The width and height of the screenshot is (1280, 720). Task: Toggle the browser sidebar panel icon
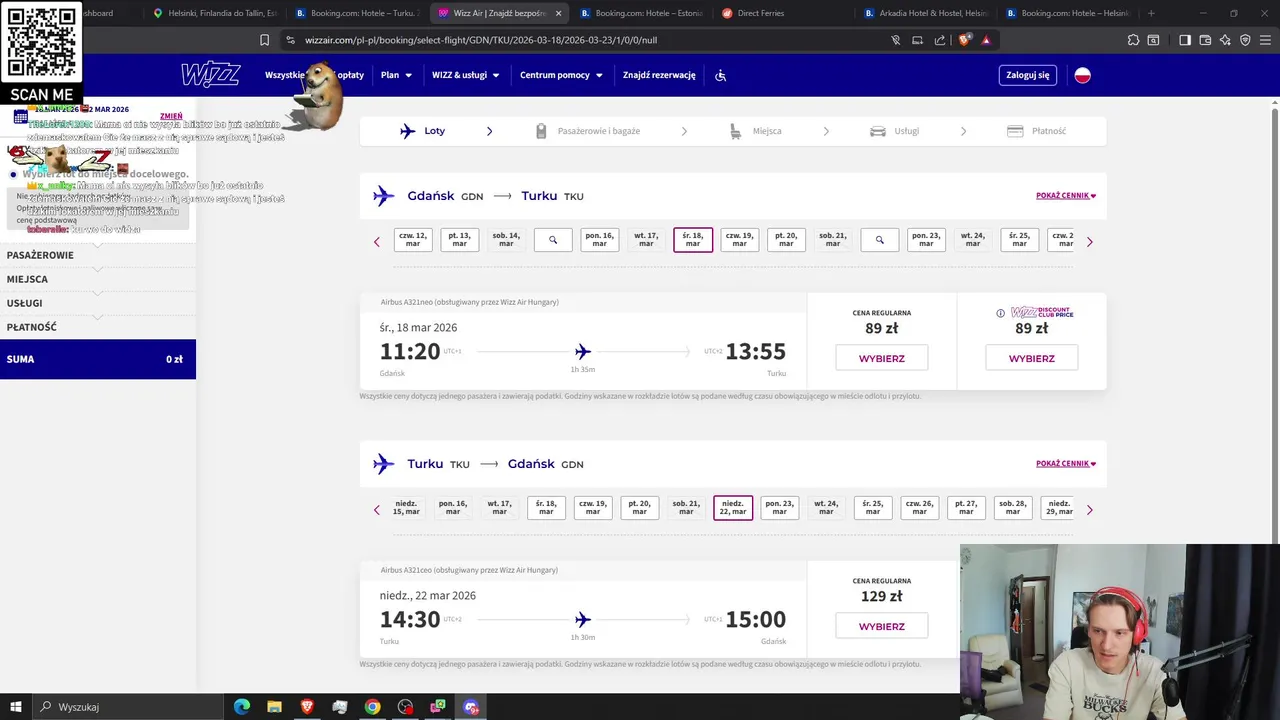[x=1185, y=40]
